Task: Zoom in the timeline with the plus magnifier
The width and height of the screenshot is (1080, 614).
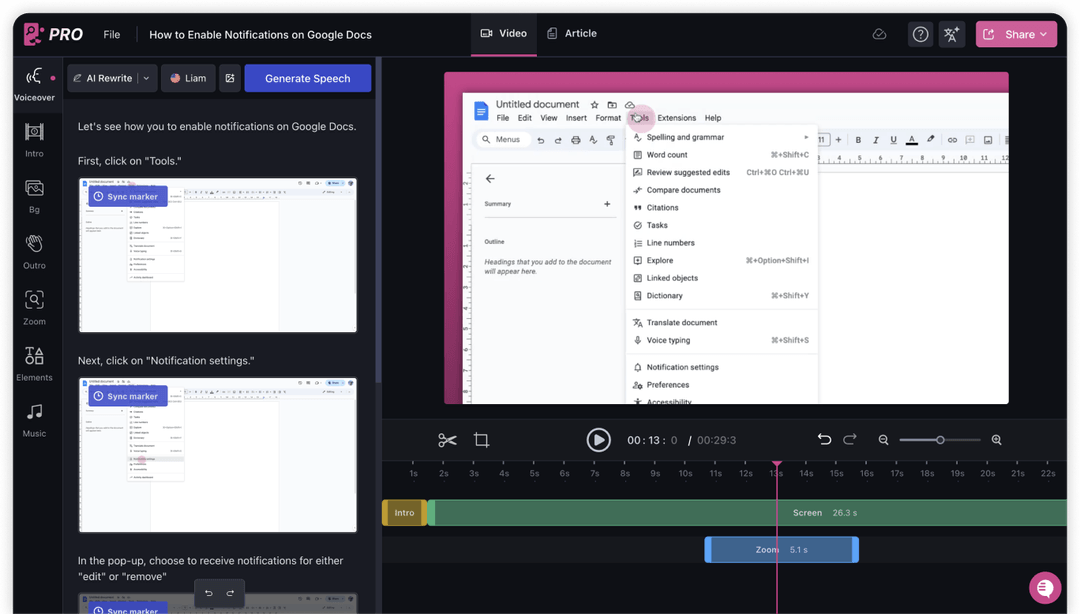Action: 996,440
